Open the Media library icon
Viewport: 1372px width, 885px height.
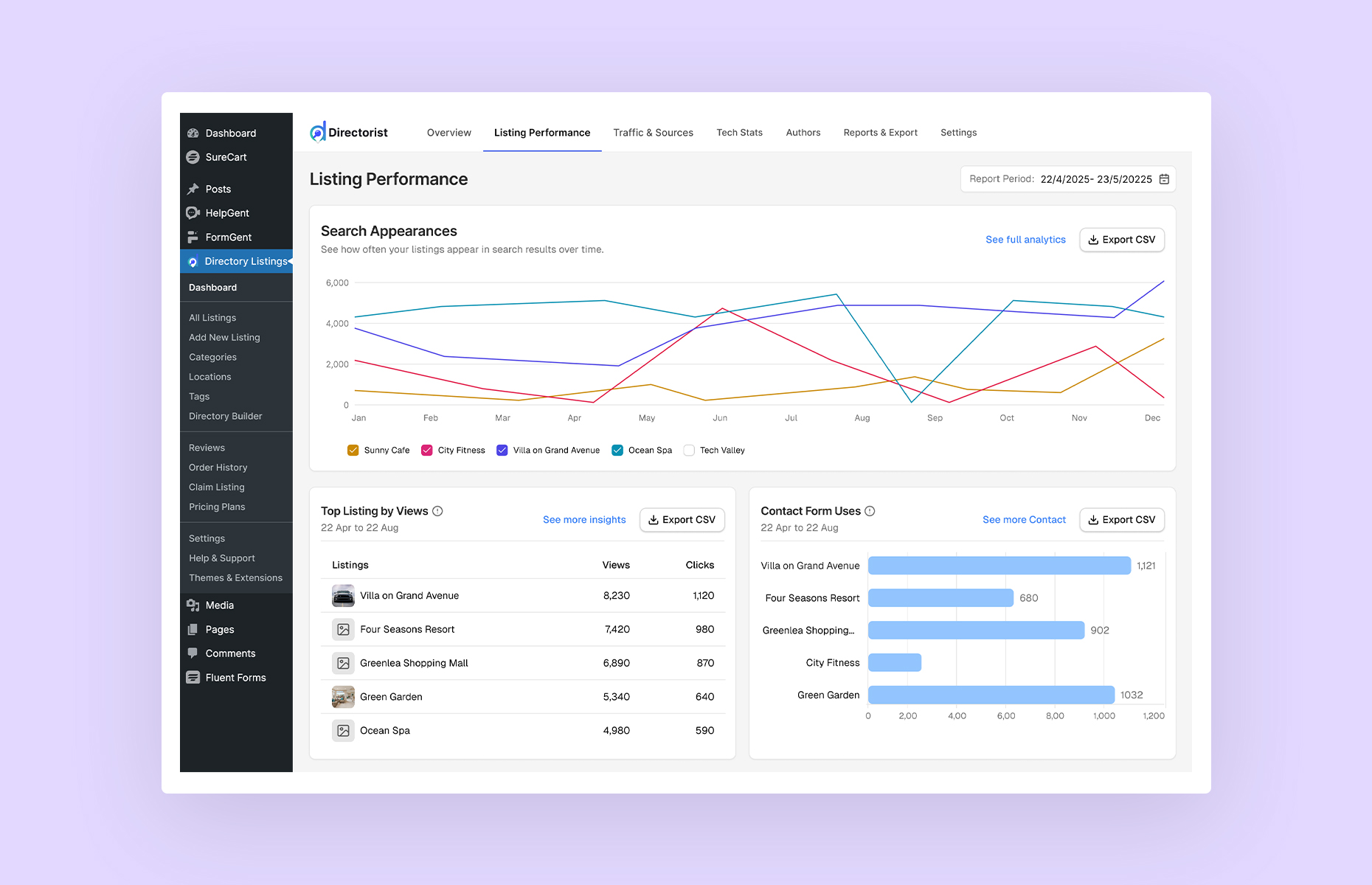(193, 605)
